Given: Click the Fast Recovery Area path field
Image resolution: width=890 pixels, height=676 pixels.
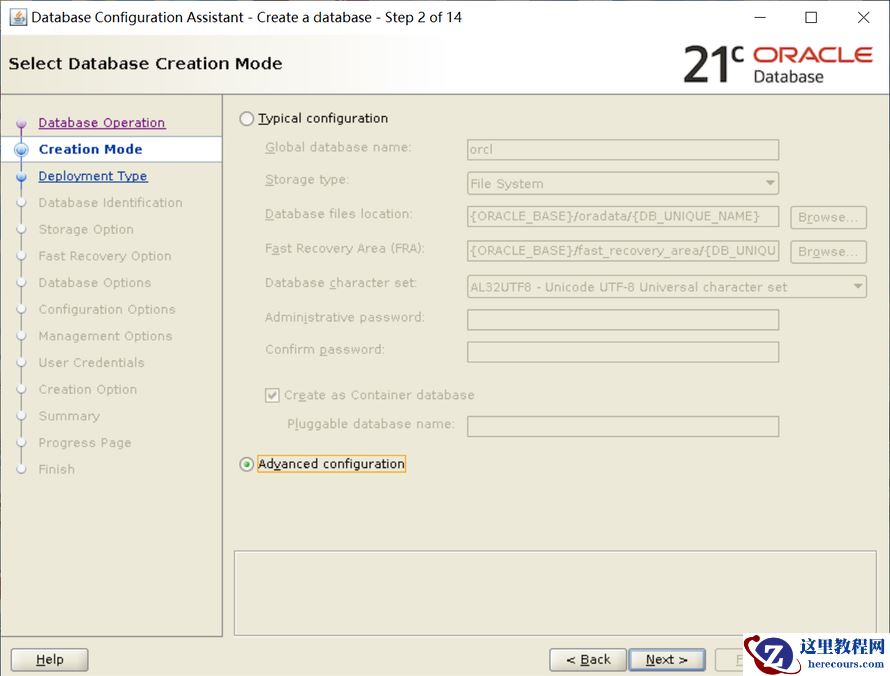Looking at the screenshot, I should click(x=623, y=251).
